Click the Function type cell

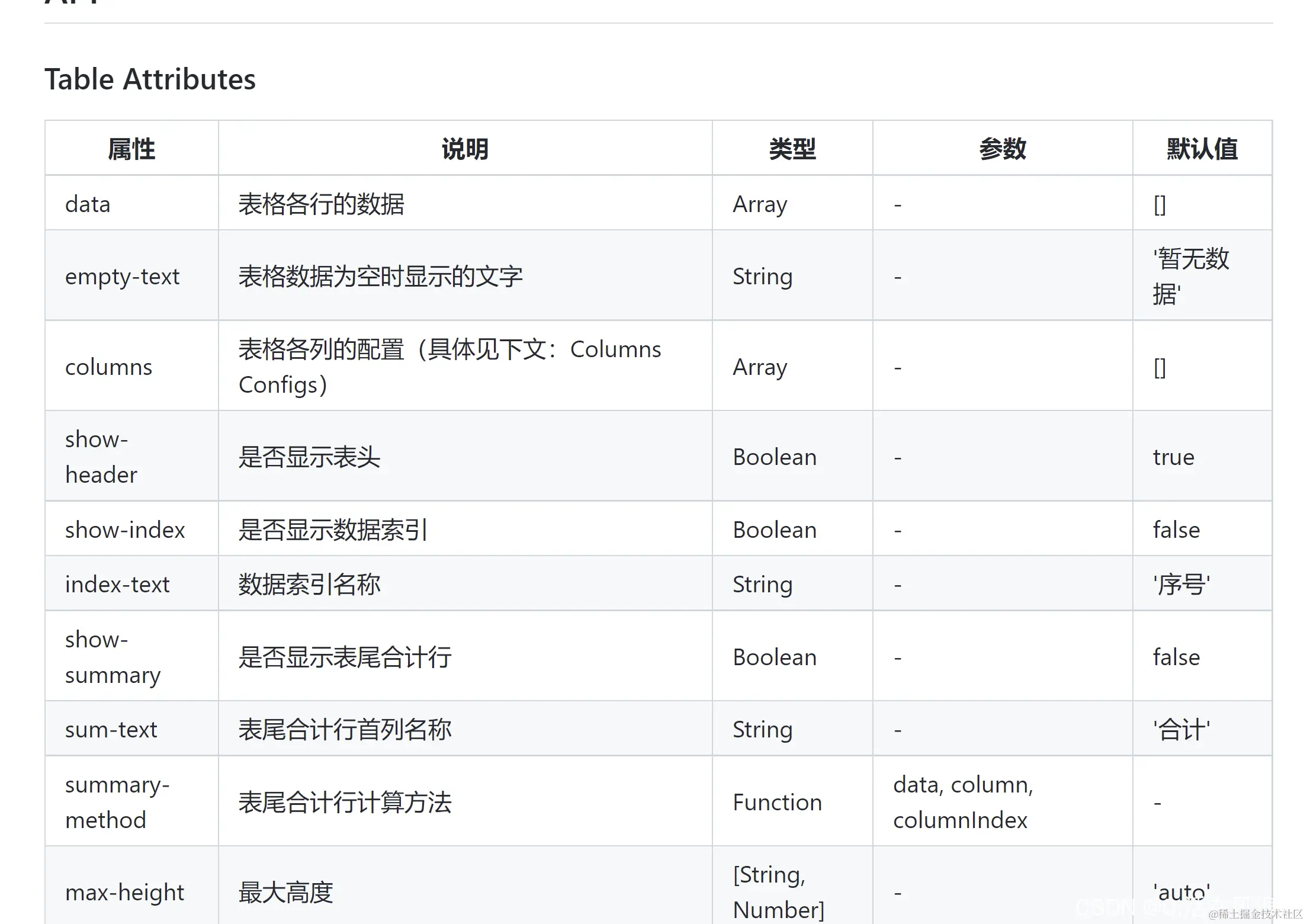[x=777, y=803]
